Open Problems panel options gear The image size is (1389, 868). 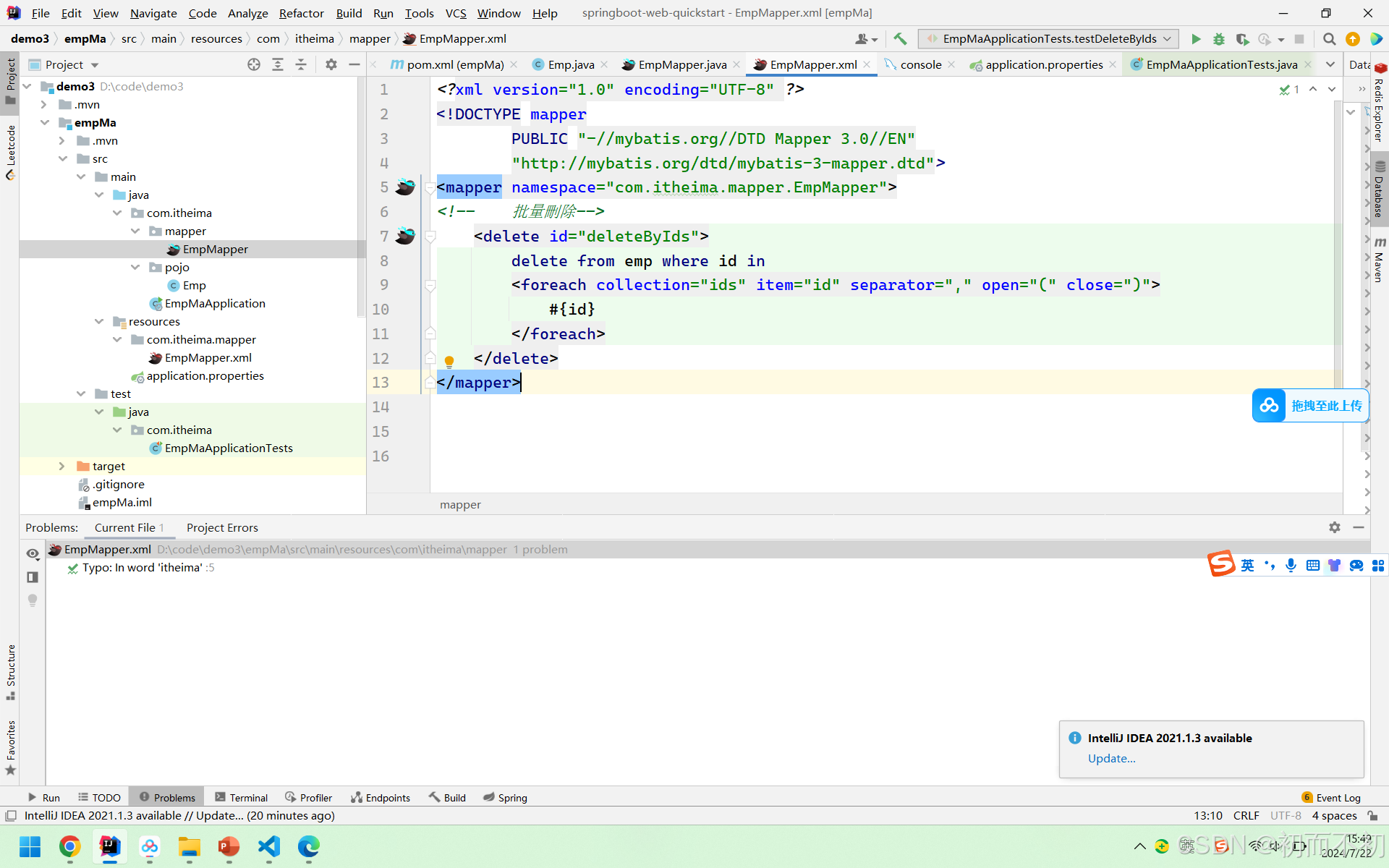[1335, 527]
